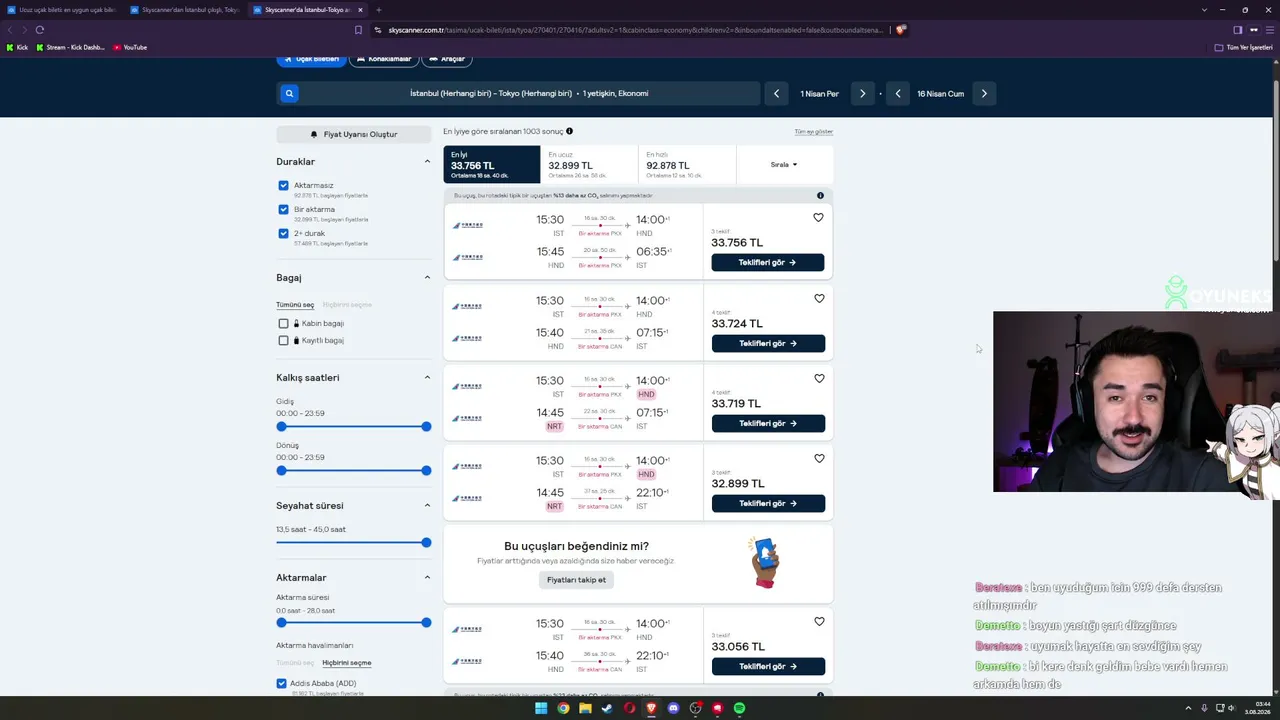Image resolution: width=1280 pixels, height=720 pixels.
Task: Open Spotify from the taskbar
Action: click(x=739, y=708)
